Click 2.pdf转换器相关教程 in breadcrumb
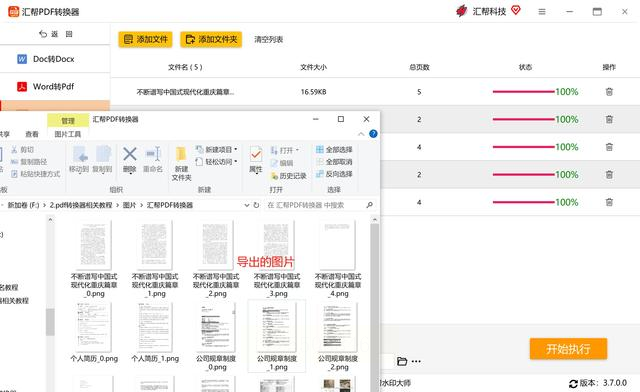 pyautogui.click(x=81, y=205)
